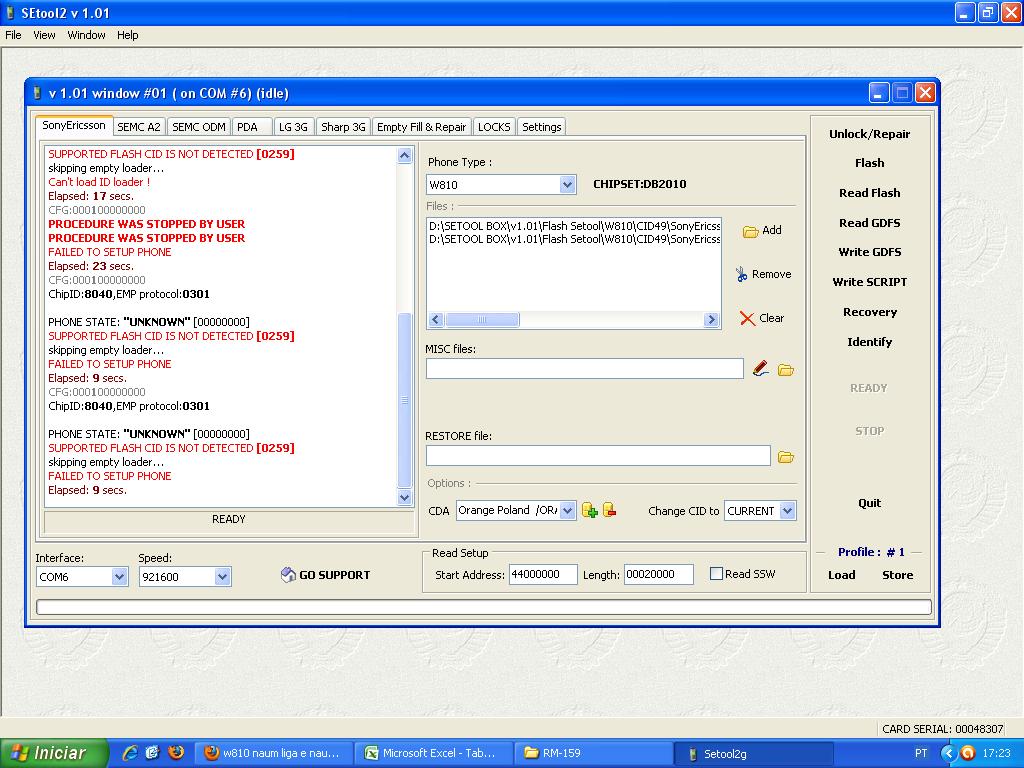Click the remove CDA icon with red minus
Viewport: 1024px width, 768px height.
click(609, 509)
